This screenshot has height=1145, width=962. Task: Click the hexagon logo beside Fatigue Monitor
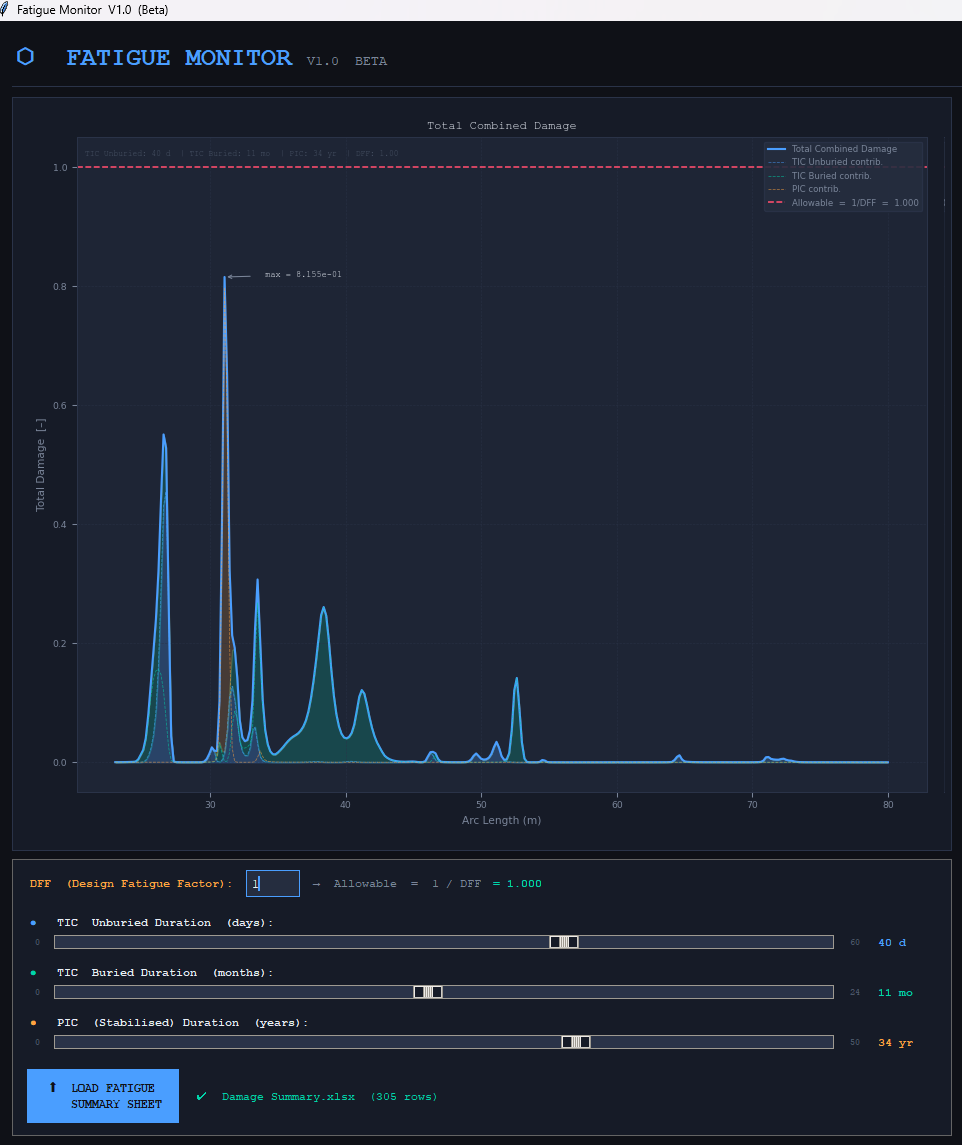coord(25,57)
